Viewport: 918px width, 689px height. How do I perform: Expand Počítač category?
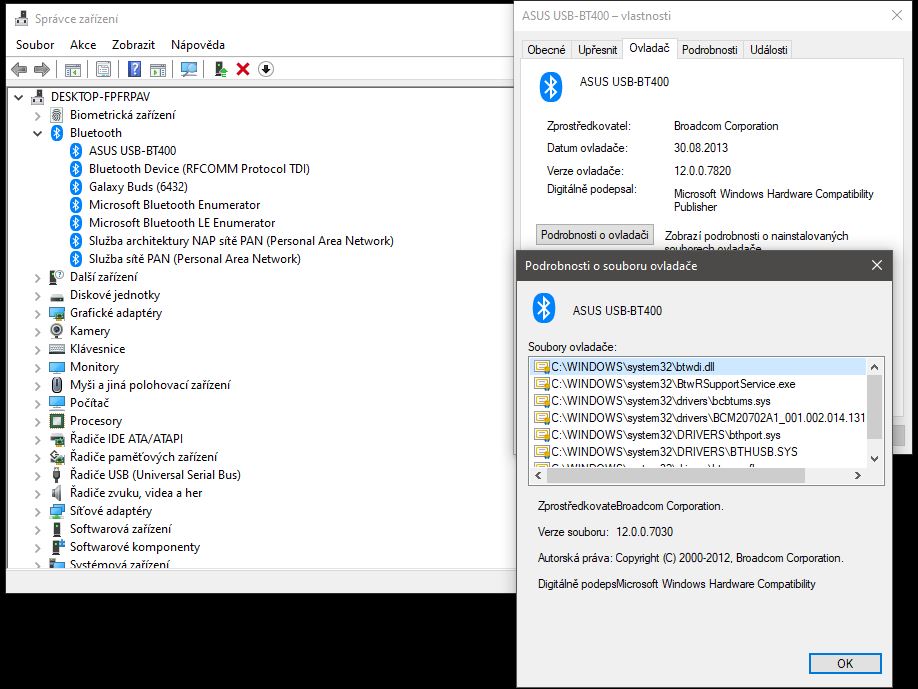click(37, 404)
